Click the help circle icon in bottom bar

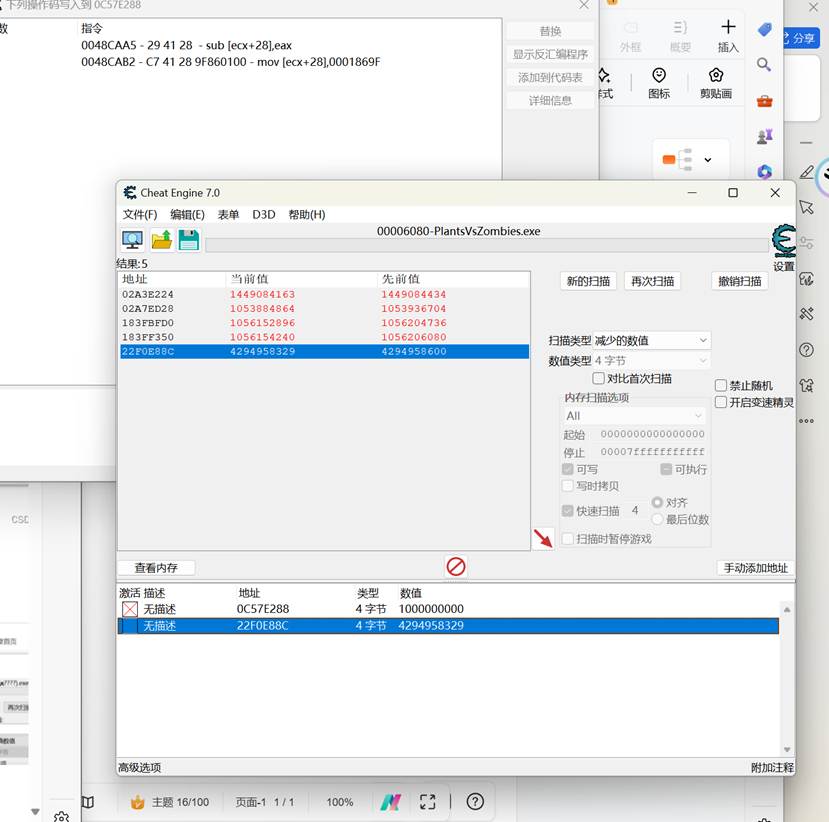tap(475, 802)
